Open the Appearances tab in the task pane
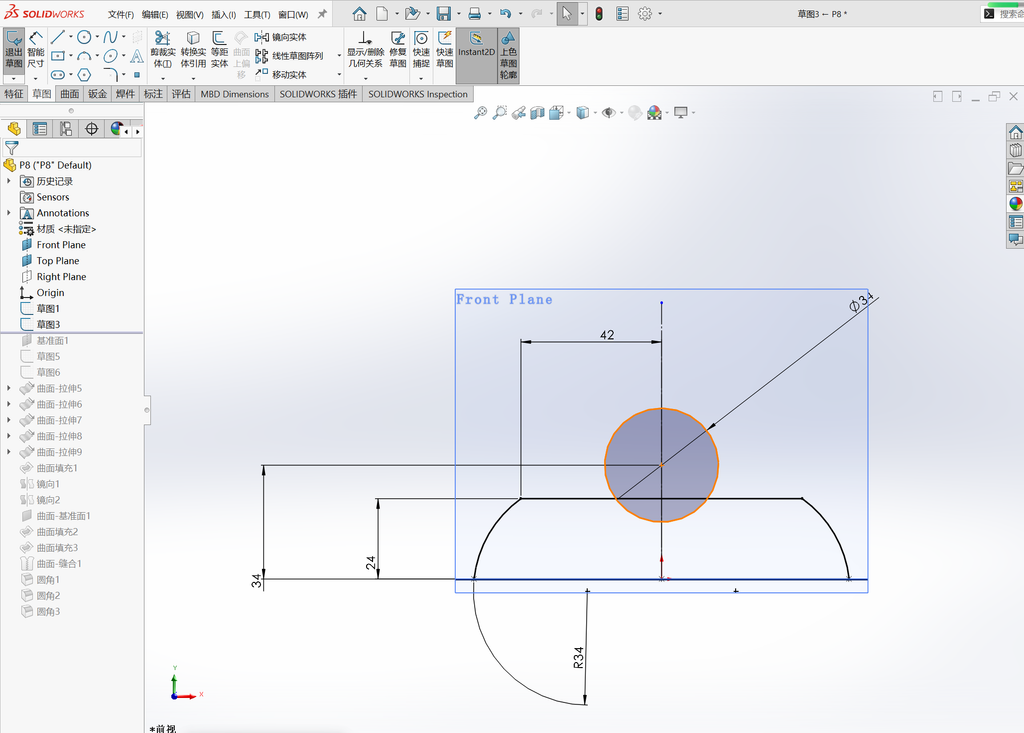The height and width of the screenshot is (733, 1024). pyautogui.click(x=1016, y=204)
